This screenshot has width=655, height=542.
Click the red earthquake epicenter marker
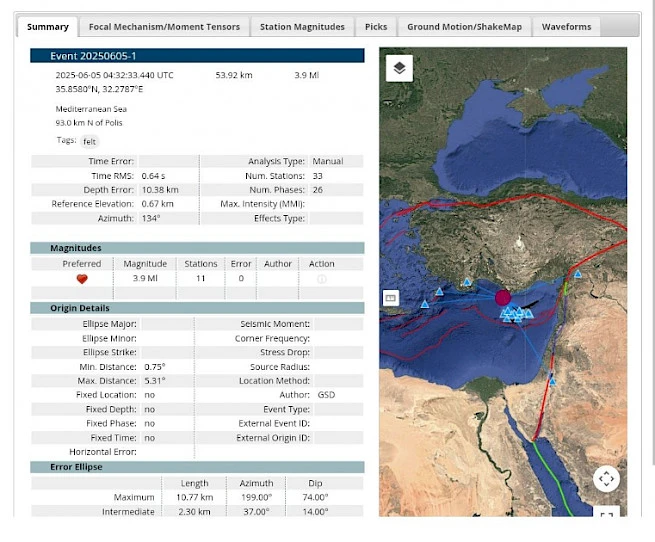[x=503, y=297]
